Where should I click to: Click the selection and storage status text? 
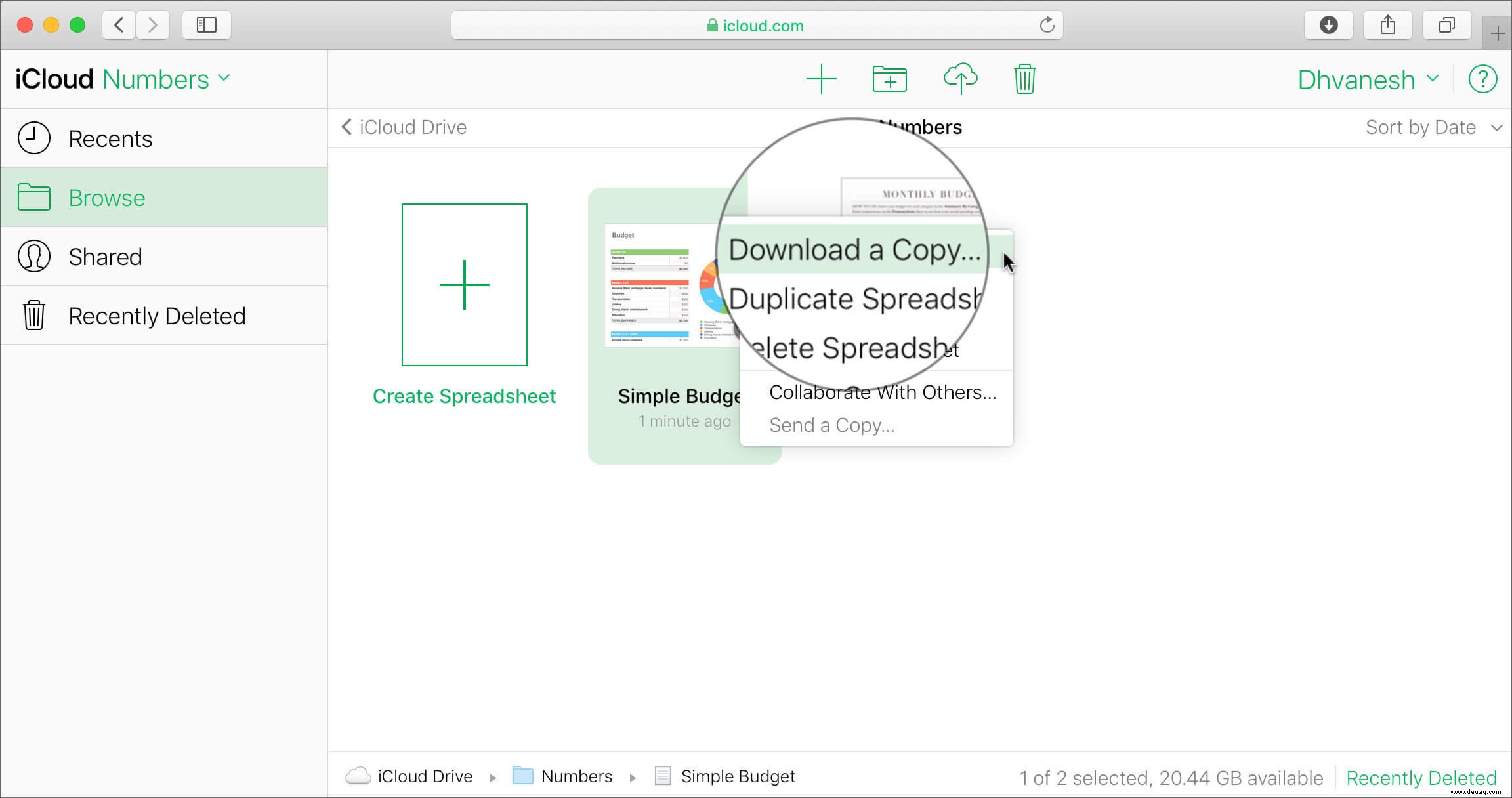[x=1171, y=778]
